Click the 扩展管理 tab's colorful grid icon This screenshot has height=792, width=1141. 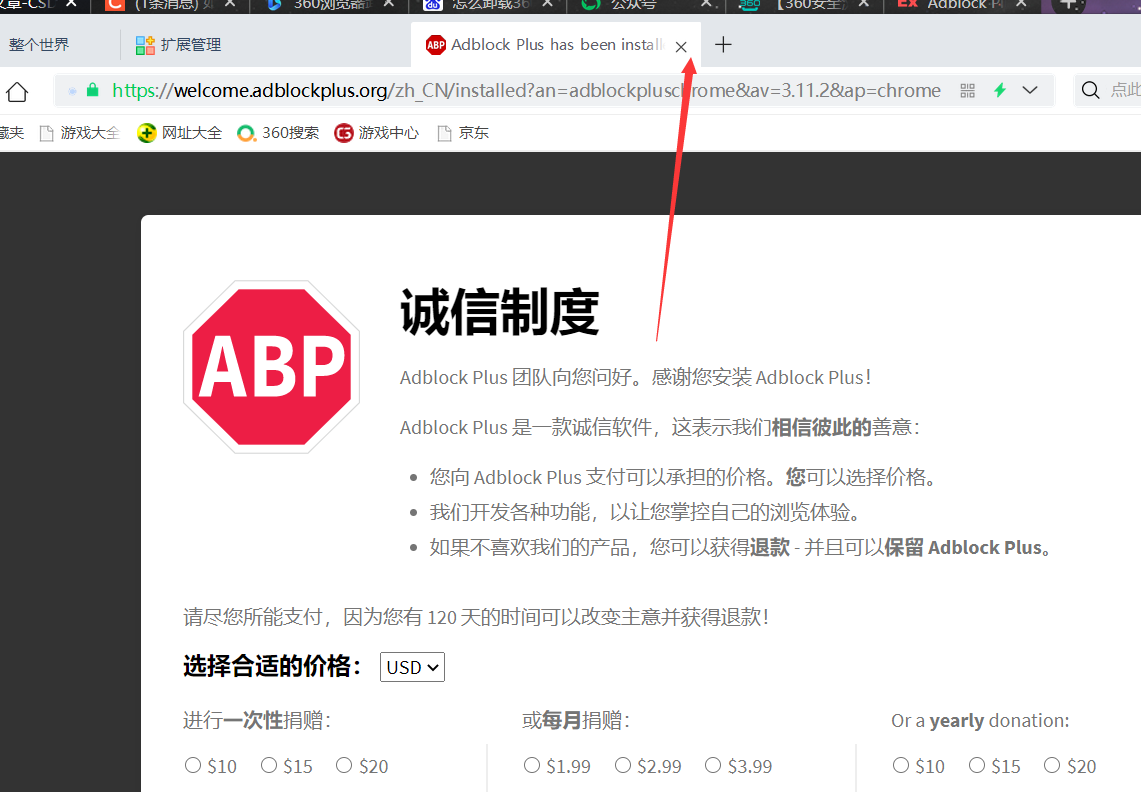pyautogui.click(x=145, y=45)
